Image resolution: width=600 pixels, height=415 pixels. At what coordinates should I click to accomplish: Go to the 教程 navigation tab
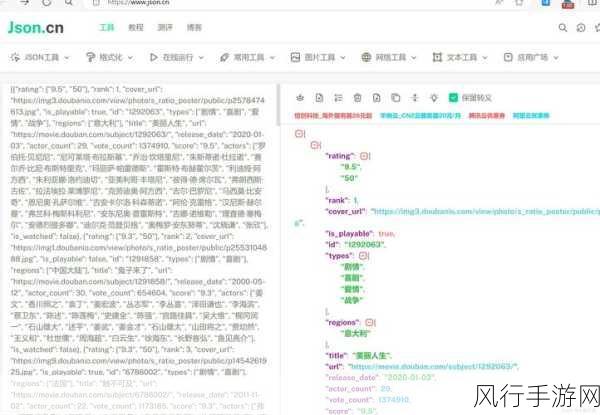point(136,28)
